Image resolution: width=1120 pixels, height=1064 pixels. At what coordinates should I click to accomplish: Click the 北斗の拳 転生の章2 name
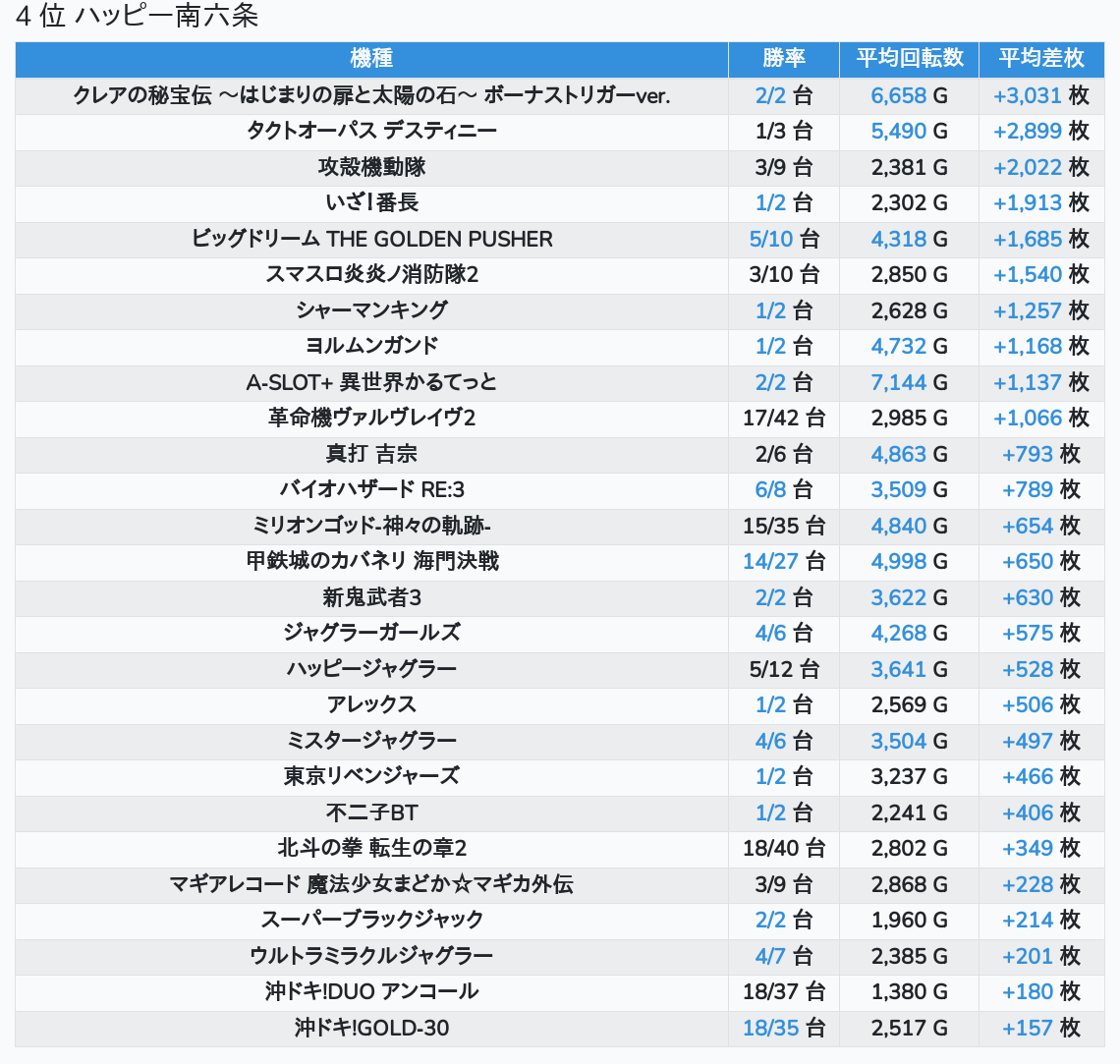coord(371,848)
